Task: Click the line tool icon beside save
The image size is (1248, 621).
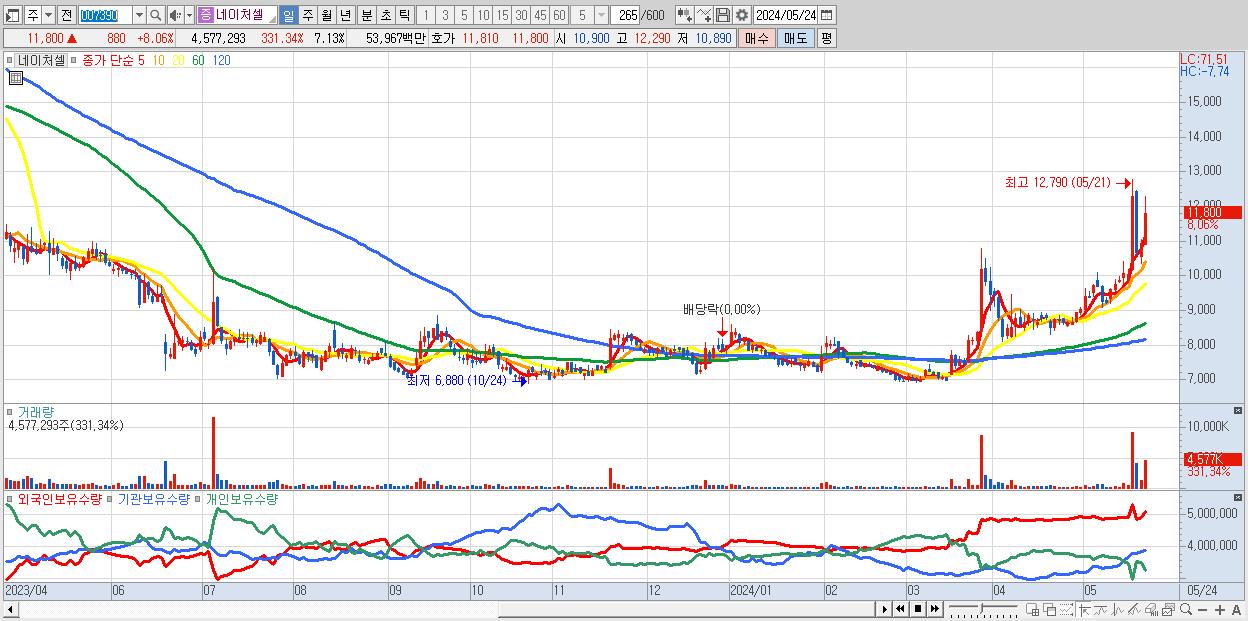Action: 704,15
